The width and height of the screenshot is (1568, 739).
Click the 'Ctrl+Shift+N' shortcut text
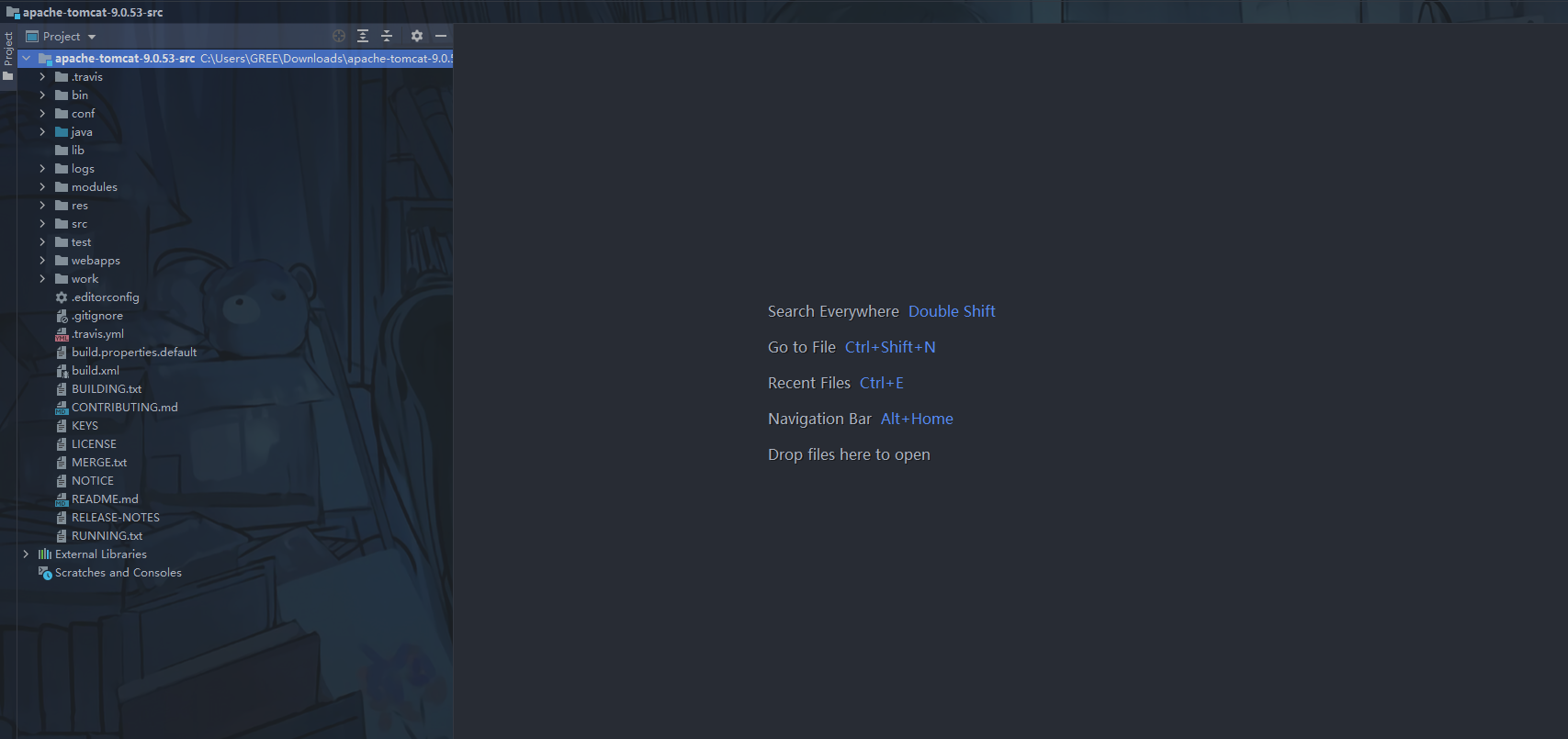pyautogui.click(x=890, y=347)
